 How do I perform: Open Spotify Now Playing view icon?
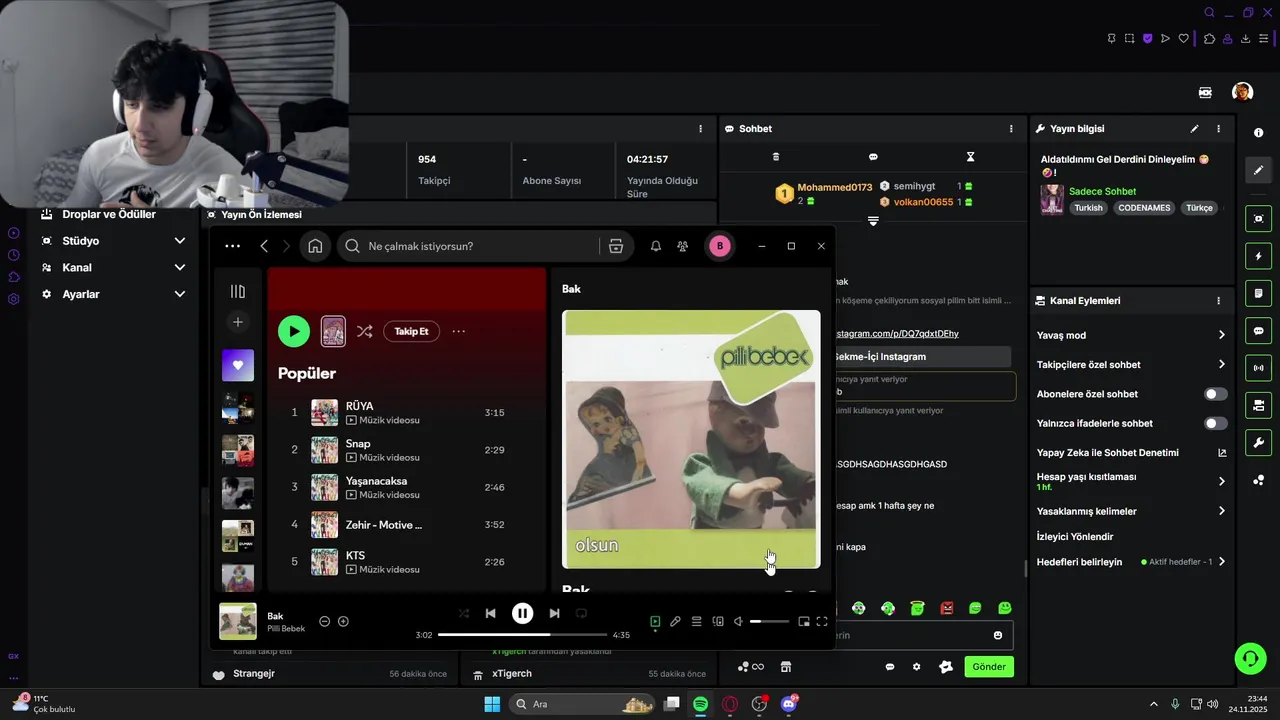655,621
